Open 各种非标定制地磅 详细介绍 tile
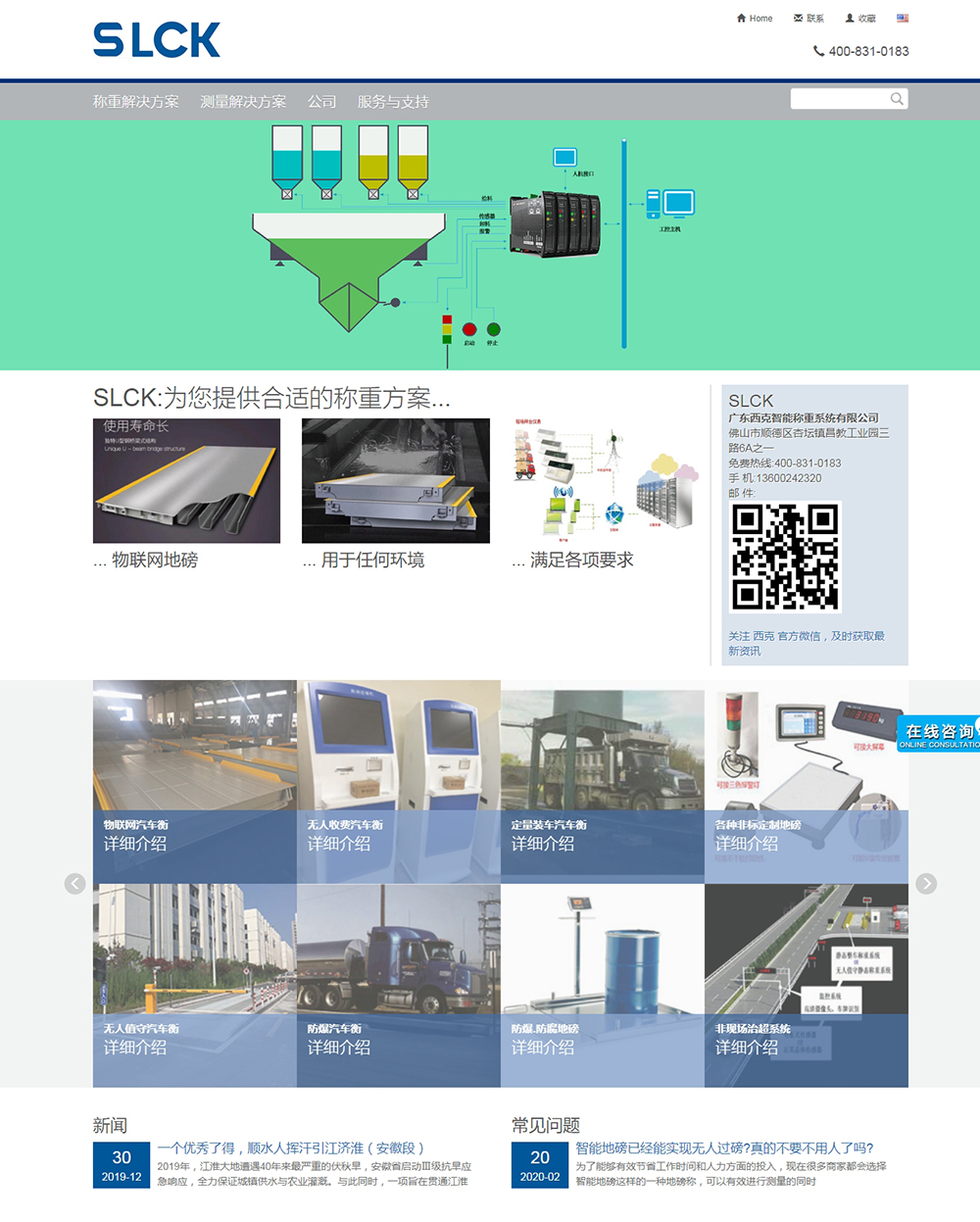Viewport: 980px width, 1222px height. point(807,782)
